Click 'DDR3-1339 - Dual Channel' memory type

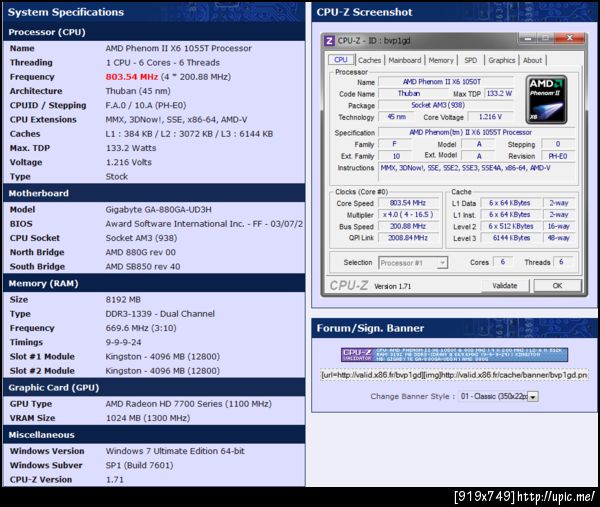[x=160, y=313]
